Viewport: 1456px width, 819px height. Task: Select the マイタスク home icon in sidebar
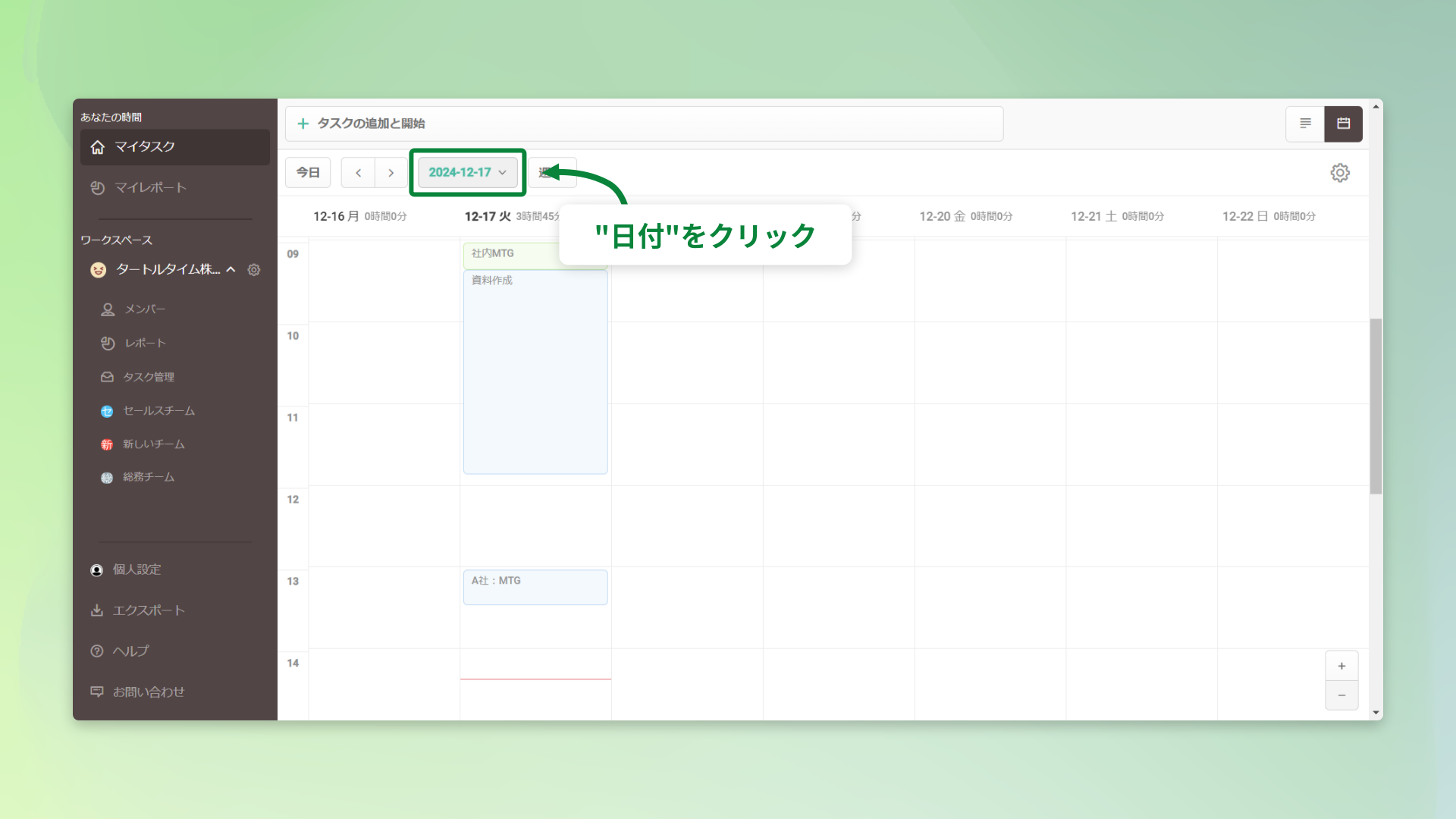[98, 147]
